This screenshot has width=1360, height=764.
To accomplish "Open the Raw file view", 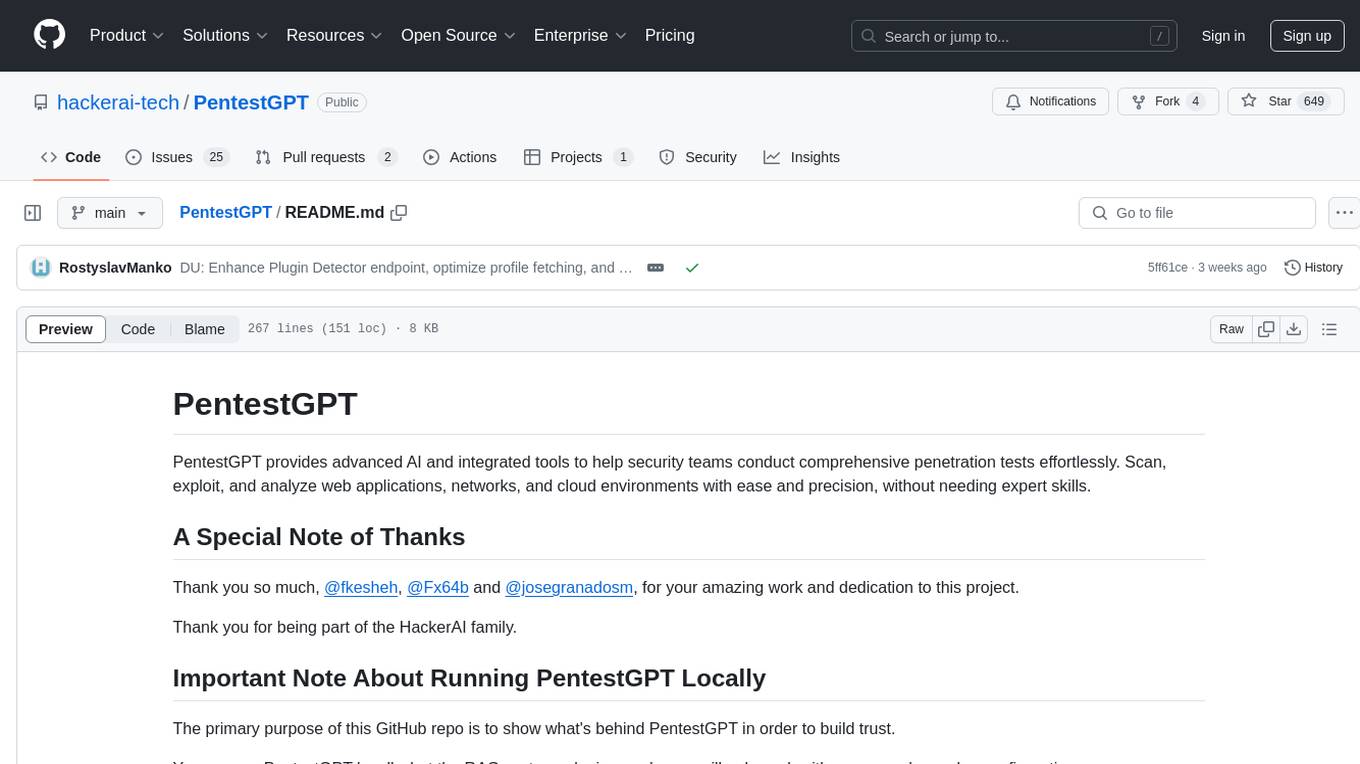I will (1231, 329).
